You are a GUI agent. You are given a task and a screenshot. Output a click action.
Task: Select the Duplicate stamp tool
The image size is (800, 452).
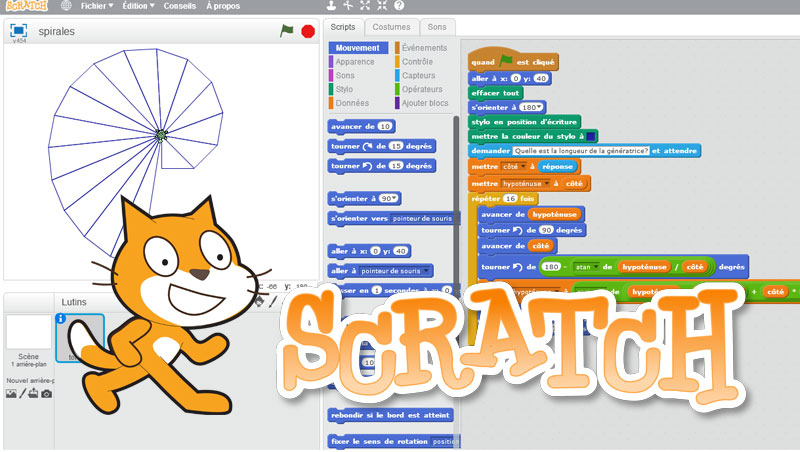point(331,6)
